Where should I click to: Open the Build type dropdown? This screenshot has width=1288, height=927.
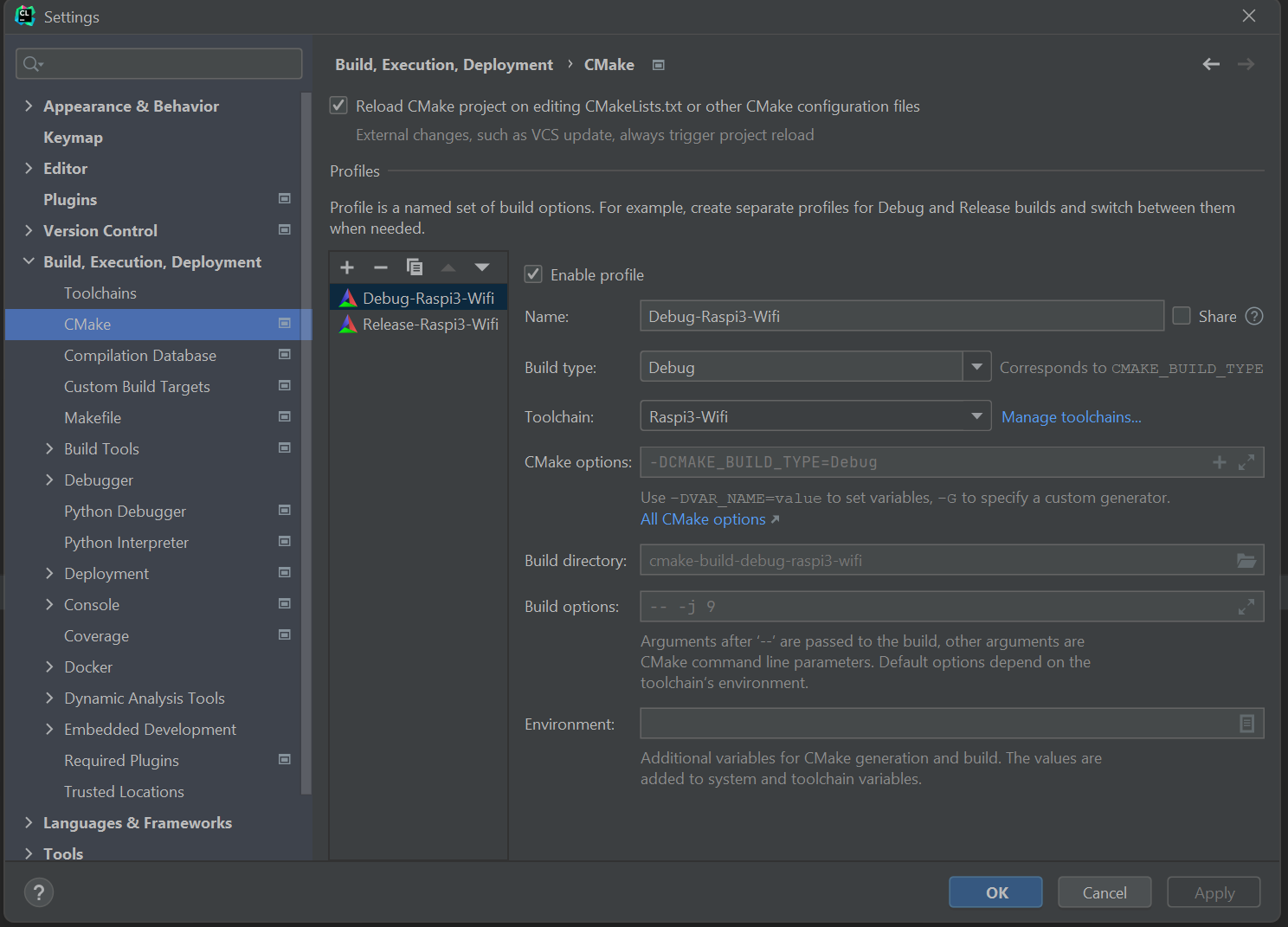tap(977, 367)
